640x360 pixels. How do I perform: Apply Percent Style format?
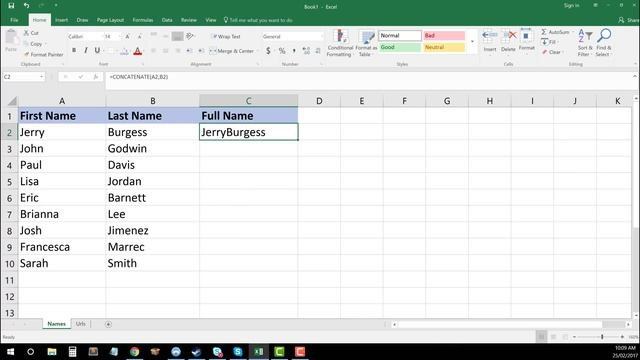click(x=282, y=51)
